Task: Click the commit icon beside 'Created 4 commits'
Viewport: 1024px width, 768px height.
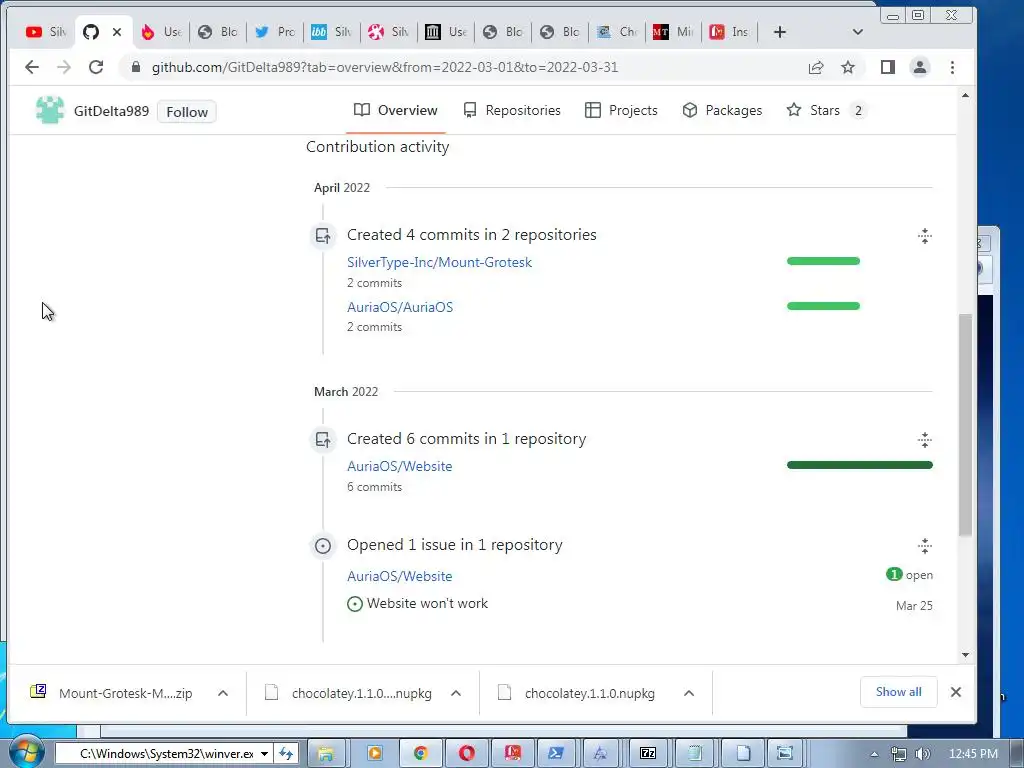Action: [323, 236]
